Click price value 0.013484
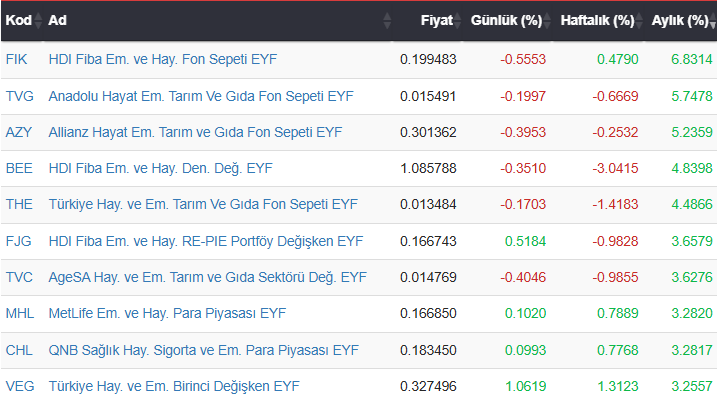 click(428, 204)
